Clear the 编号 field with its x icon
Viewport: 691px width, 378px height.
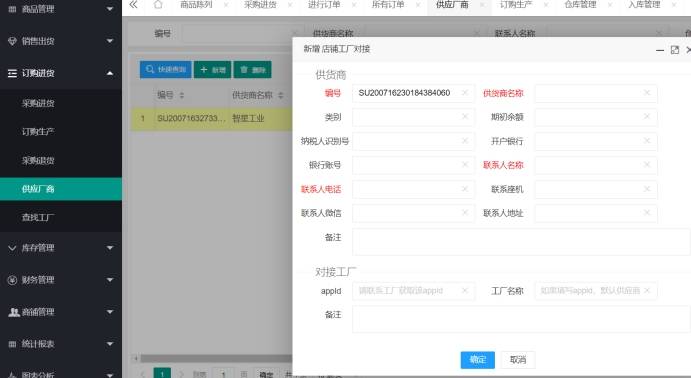464,93
